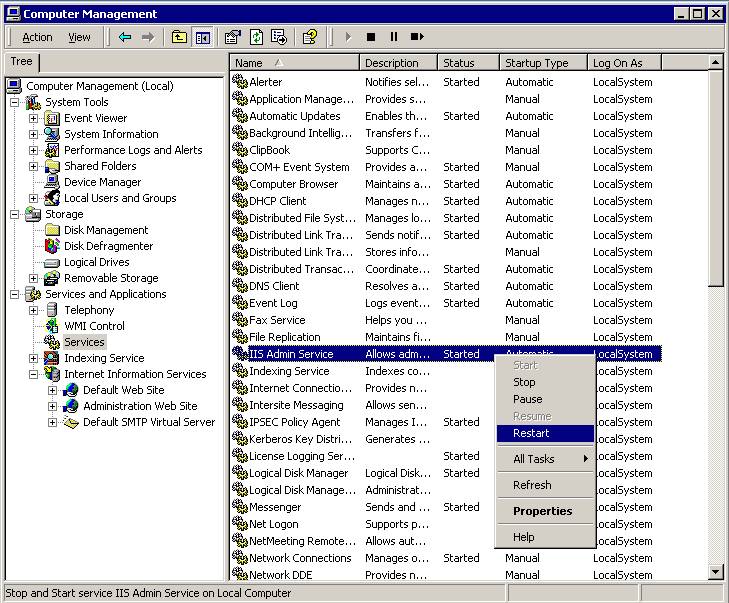
Task: Click the Stop Service toolbar button
Action: [371, 37]
